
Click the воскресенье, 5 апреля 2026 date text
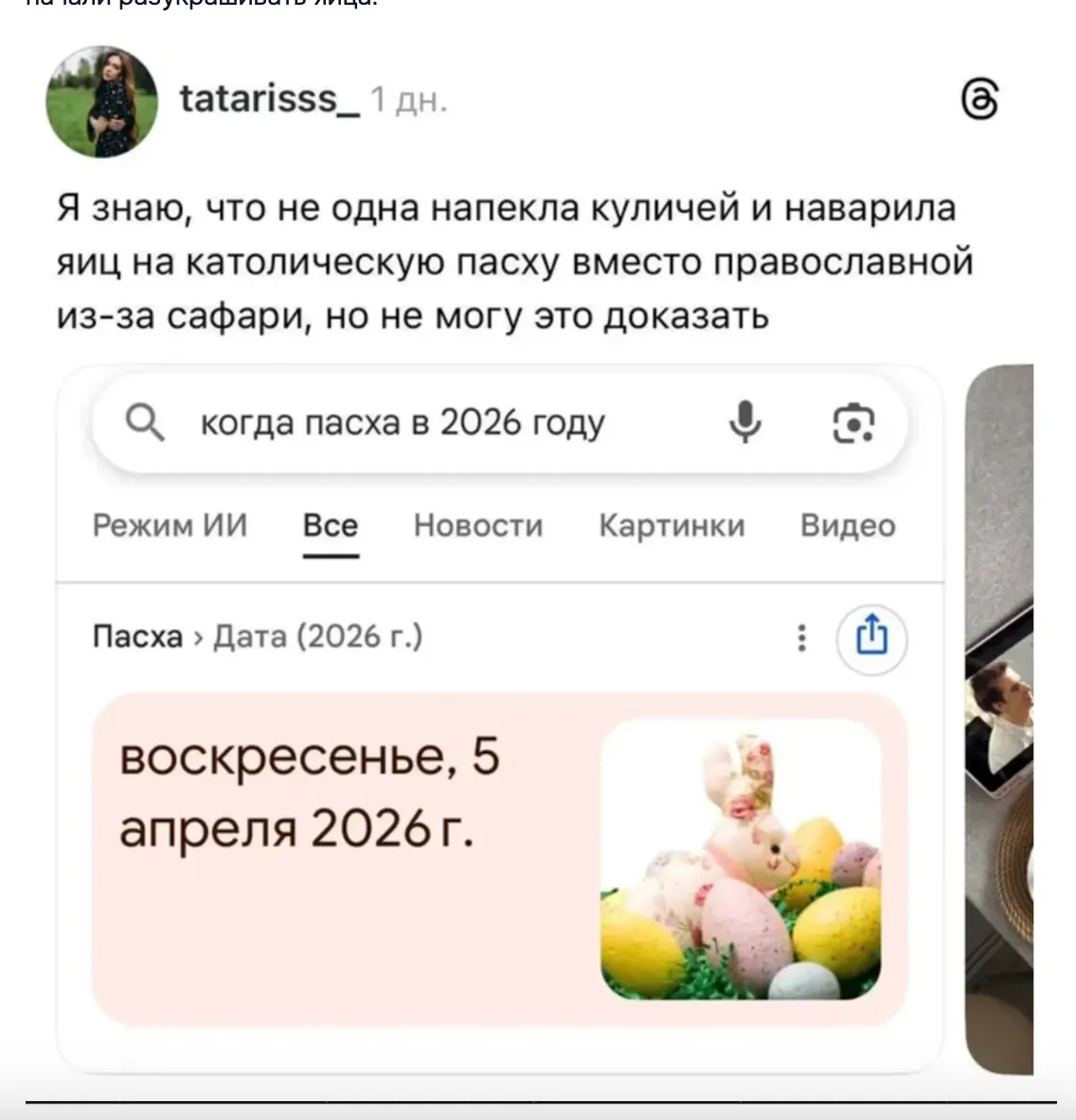tap(310, 793)
